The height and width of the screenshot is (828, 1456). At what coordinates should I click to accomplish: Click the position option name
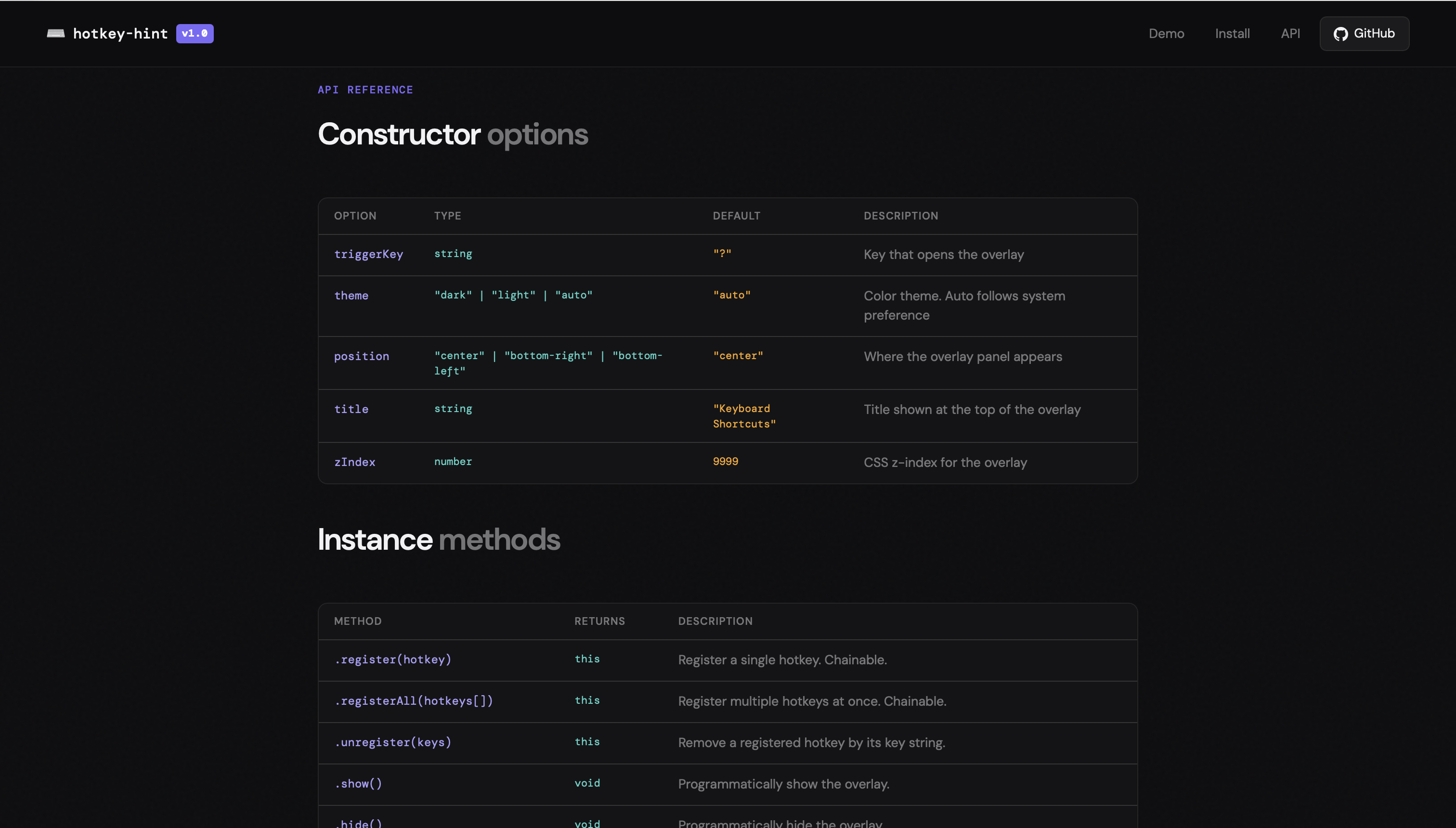(362, 356)
